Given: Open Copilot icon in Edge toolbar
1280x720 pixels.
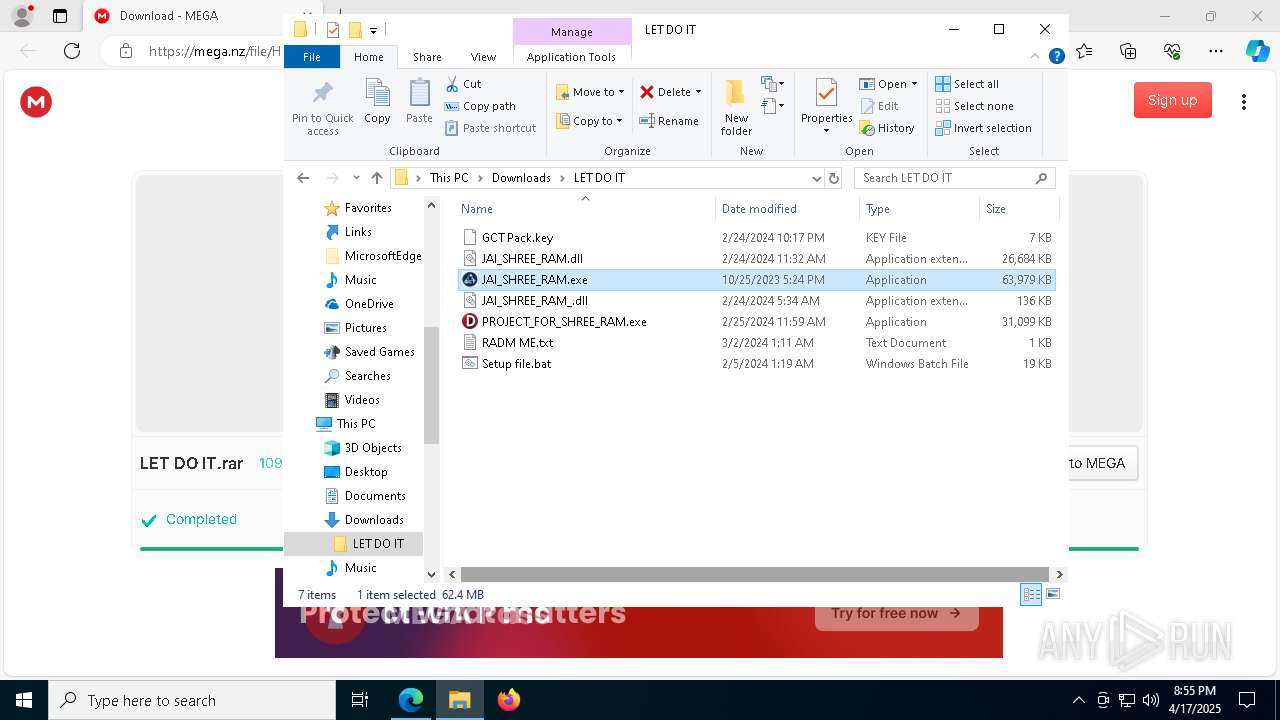Looking at the screenshot, I should [x=1257, y=51].
